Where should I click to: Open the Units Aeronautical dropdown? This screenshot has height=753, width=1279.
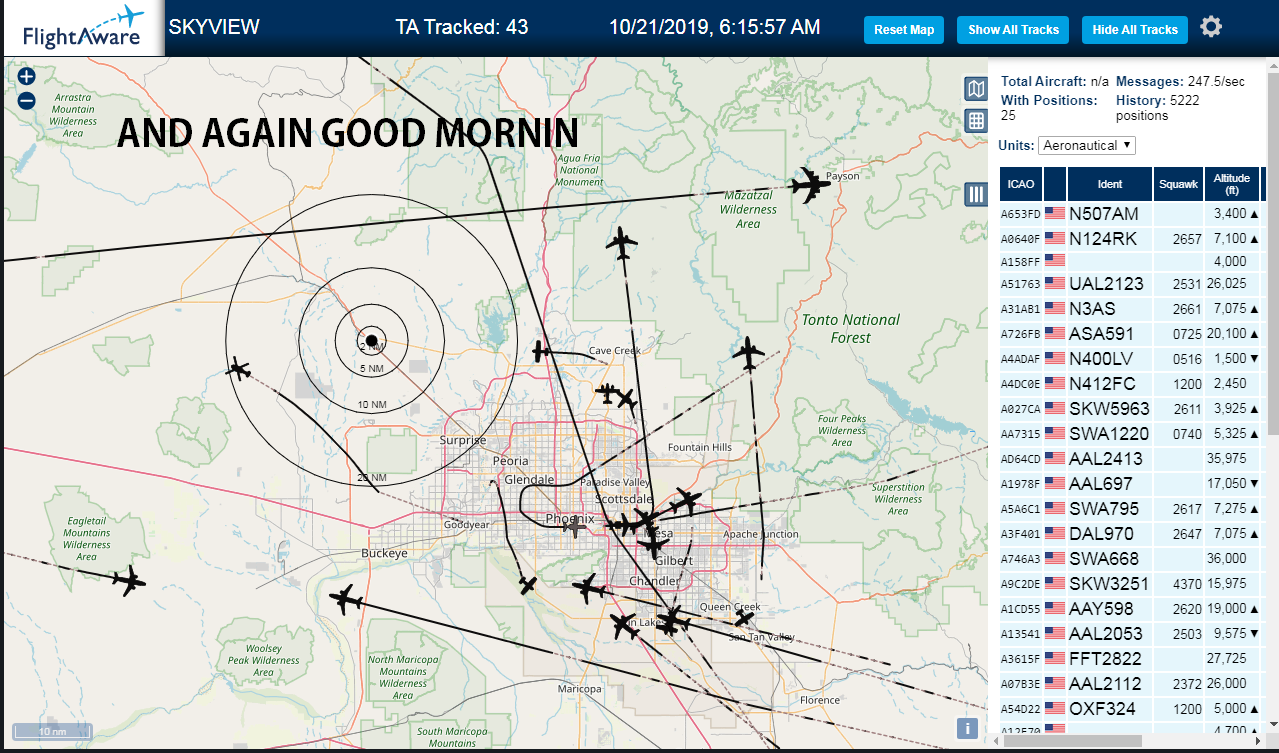1087,145
